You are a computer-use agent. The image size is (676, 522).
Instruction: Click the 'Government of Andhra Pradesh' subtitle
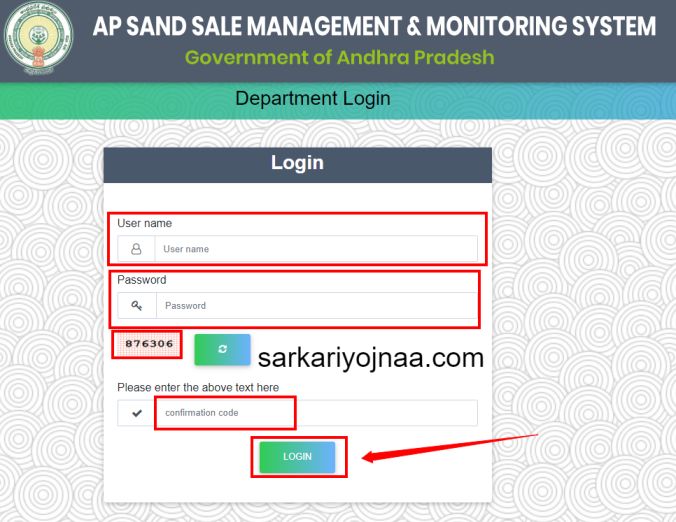[x=340, y=57]
